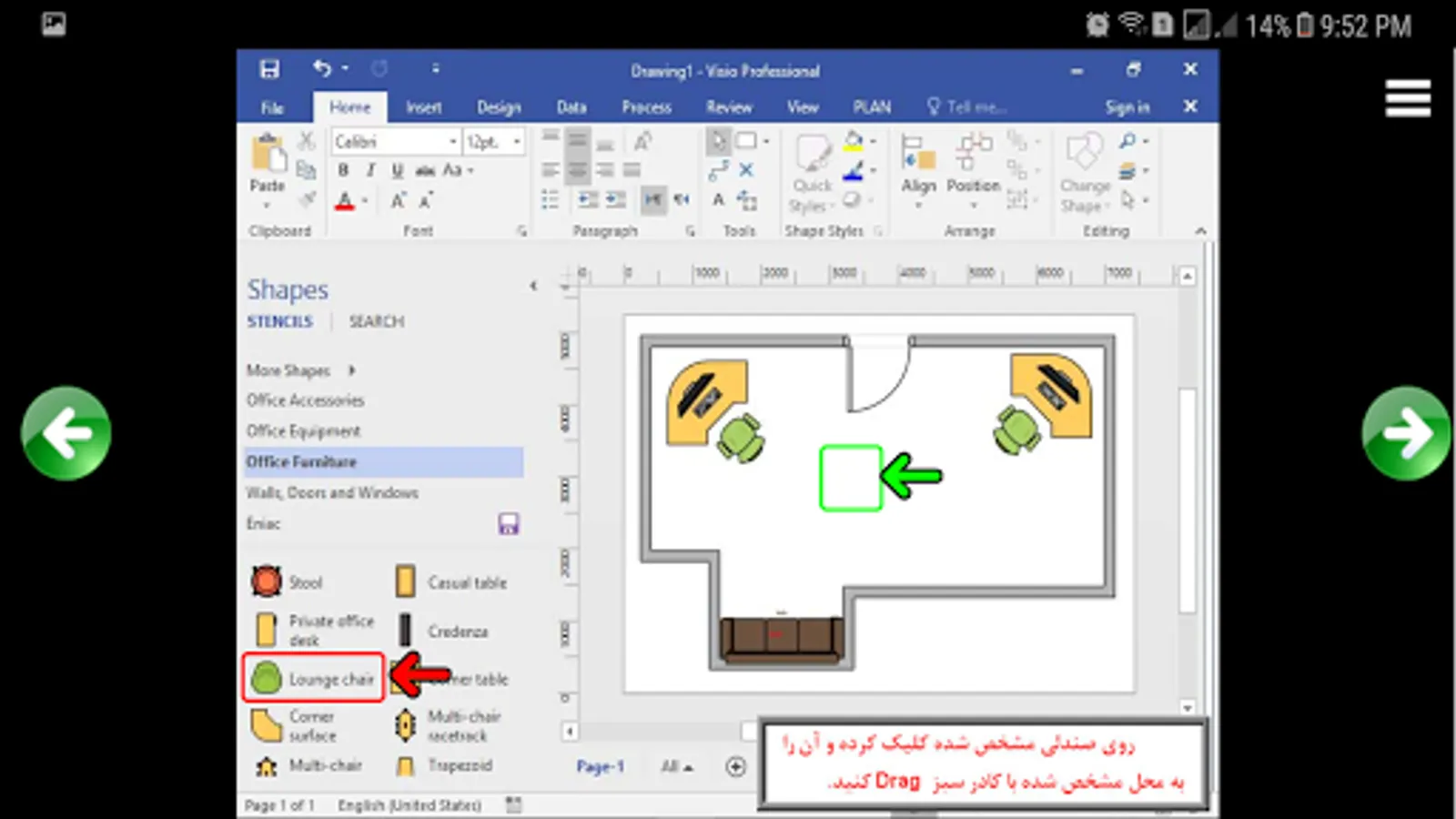Open Customize Quick Access Toolbar dropdown

[436, 68]
